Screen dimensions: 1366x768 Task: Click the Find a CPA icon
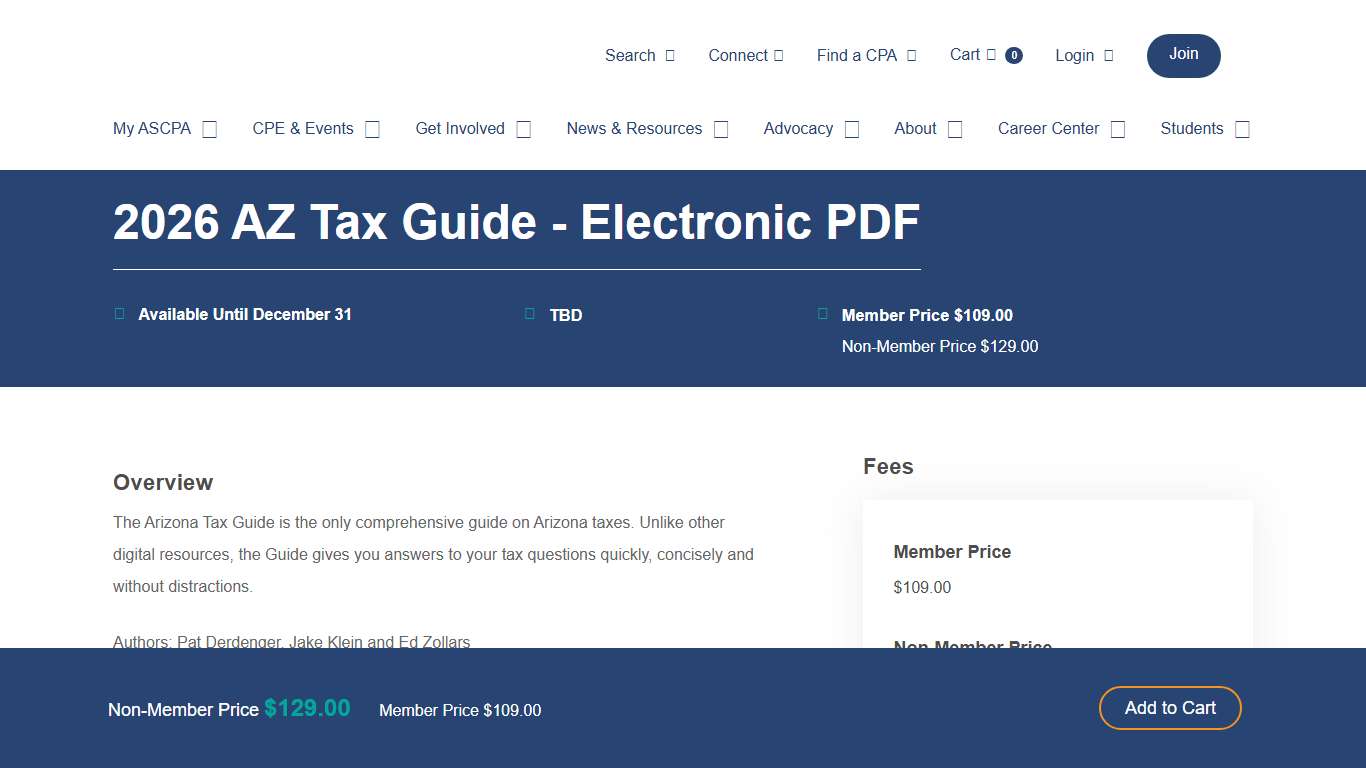pyautogui.click(x=911, y=55)
